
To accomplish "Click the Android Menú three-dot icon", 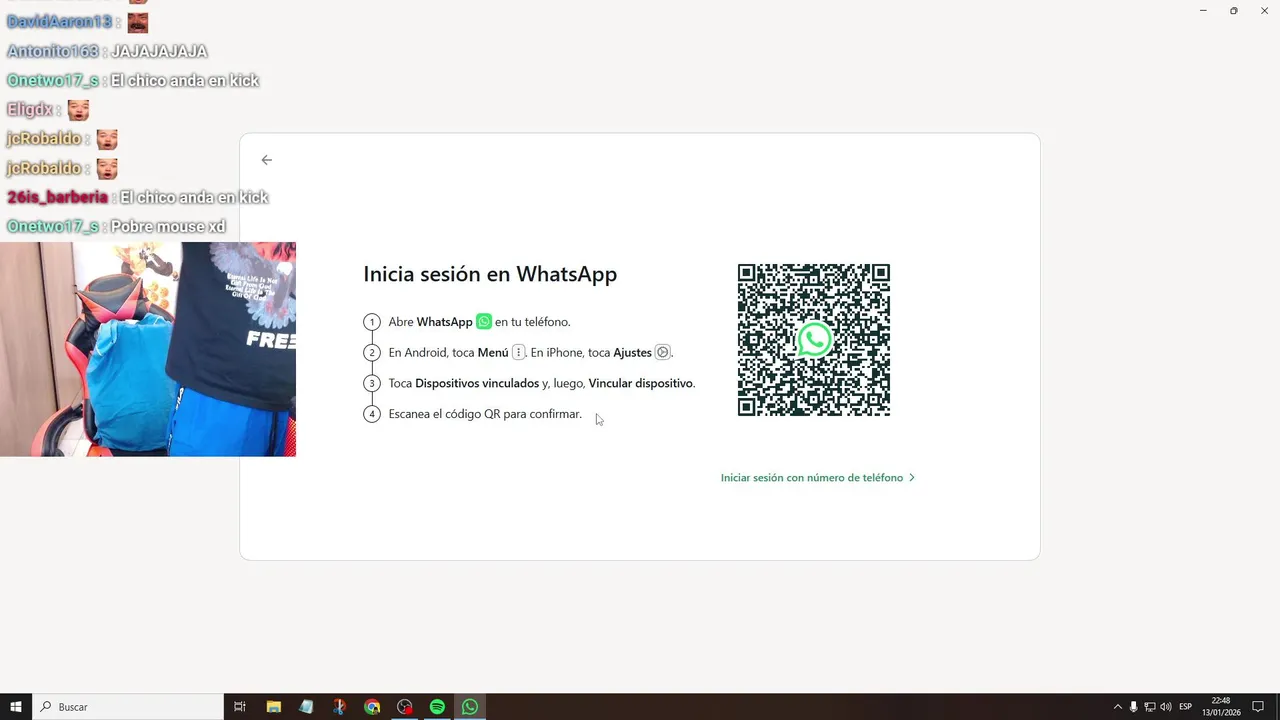I will [x=518, y=352].
